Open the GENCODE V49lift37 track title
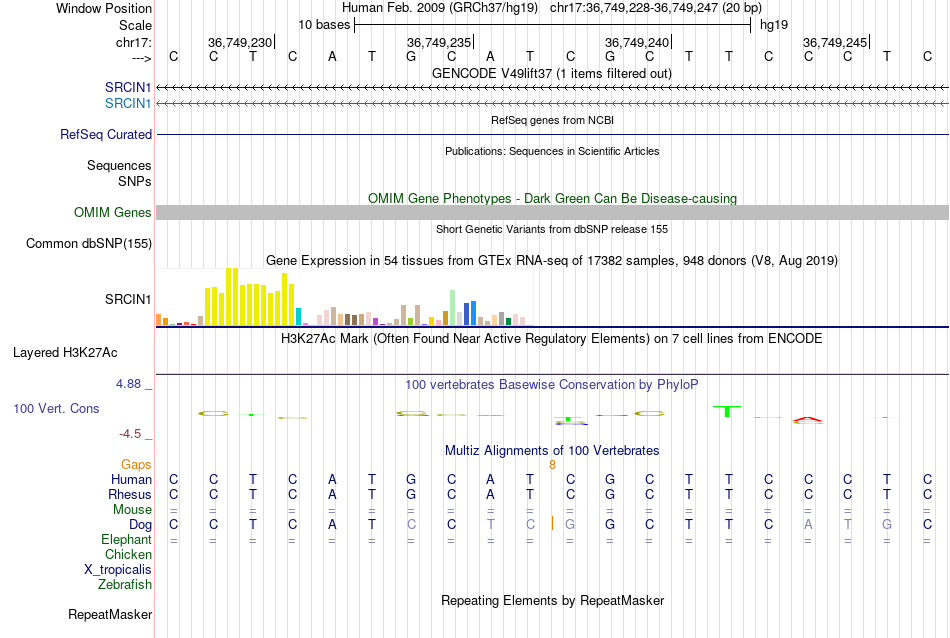The width and height of the screenshot is (950, 638). (x=552, y=73)
